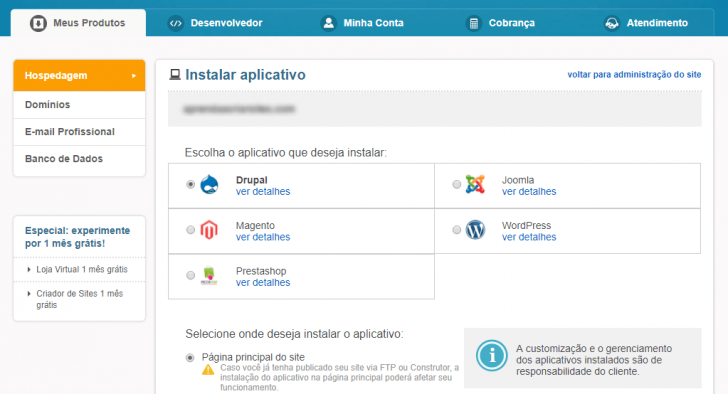Click the Meus Produtos download icon
Screen dimensions: 728x394
(38, 23)
